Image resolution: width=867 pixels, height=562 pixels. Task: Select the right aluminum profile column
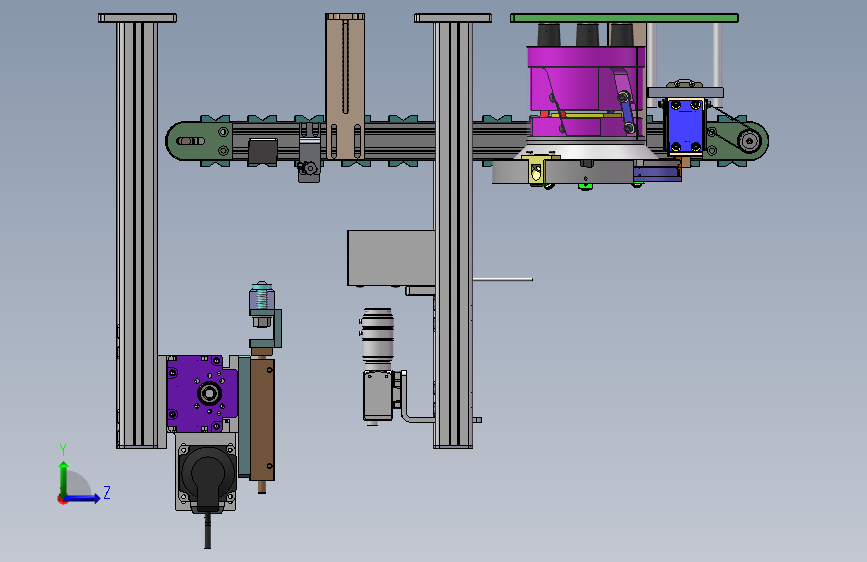(453, 235)
